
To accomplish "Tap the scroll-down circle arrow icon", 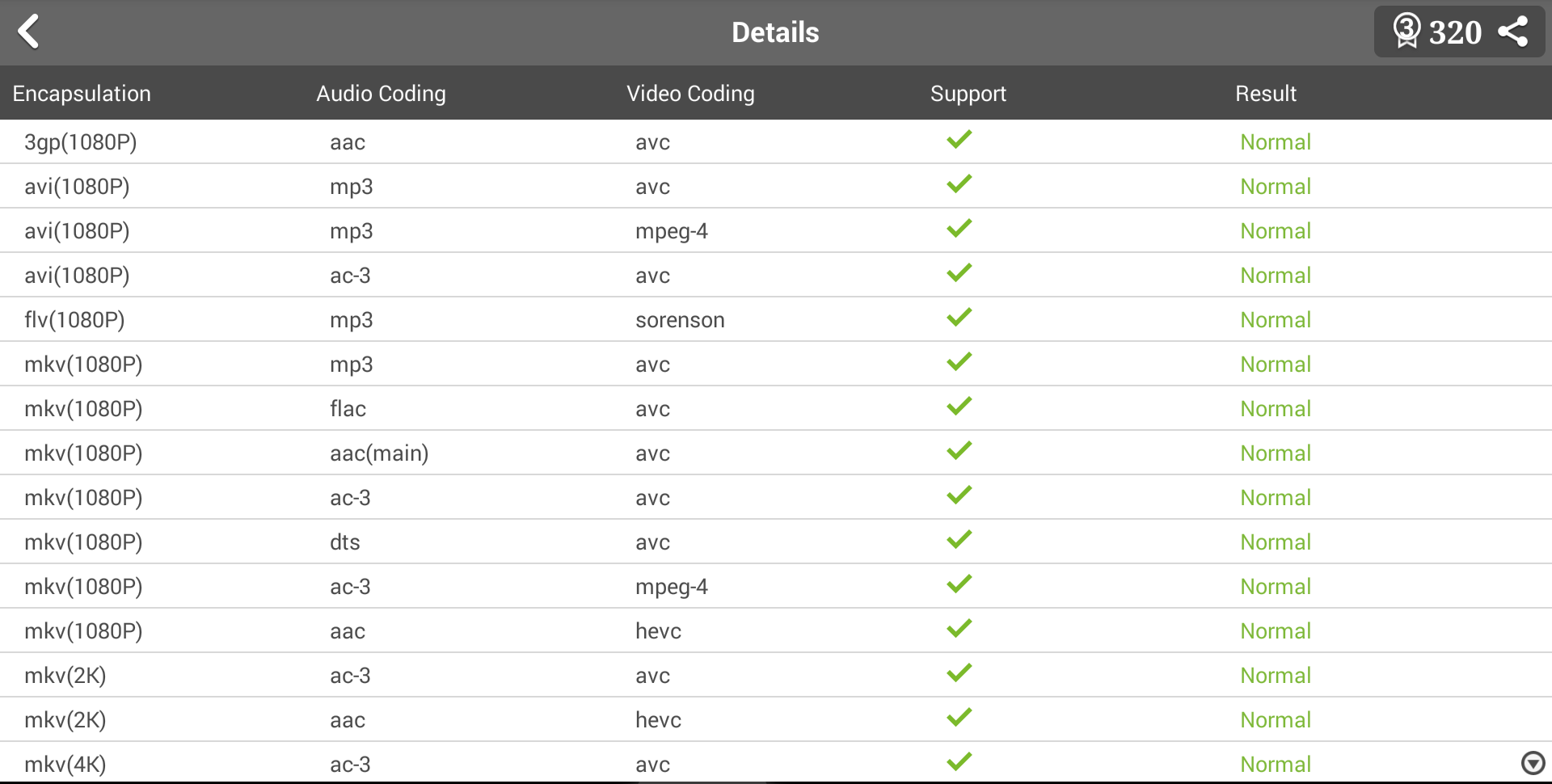I will tap(1533, 762).
